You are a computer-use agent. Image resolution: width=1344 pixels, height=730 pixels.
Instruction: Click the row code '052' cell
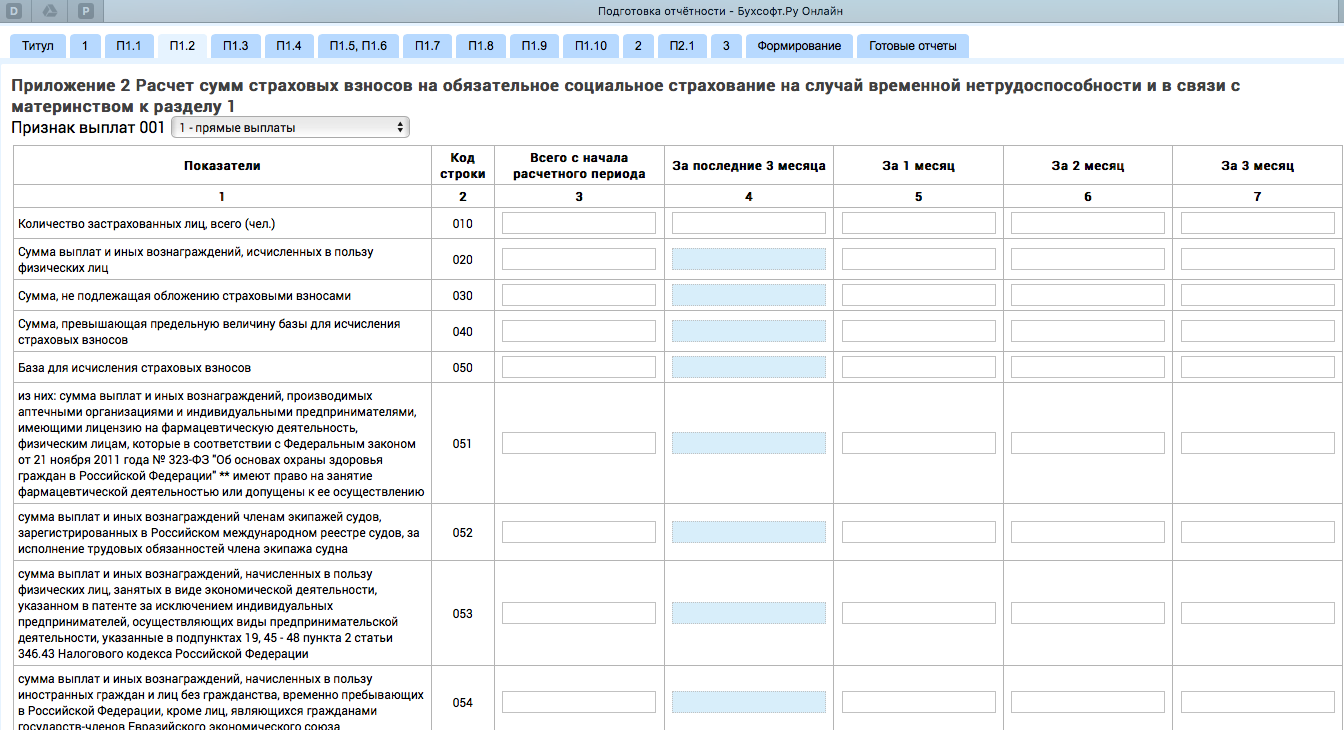pos(463,533)
